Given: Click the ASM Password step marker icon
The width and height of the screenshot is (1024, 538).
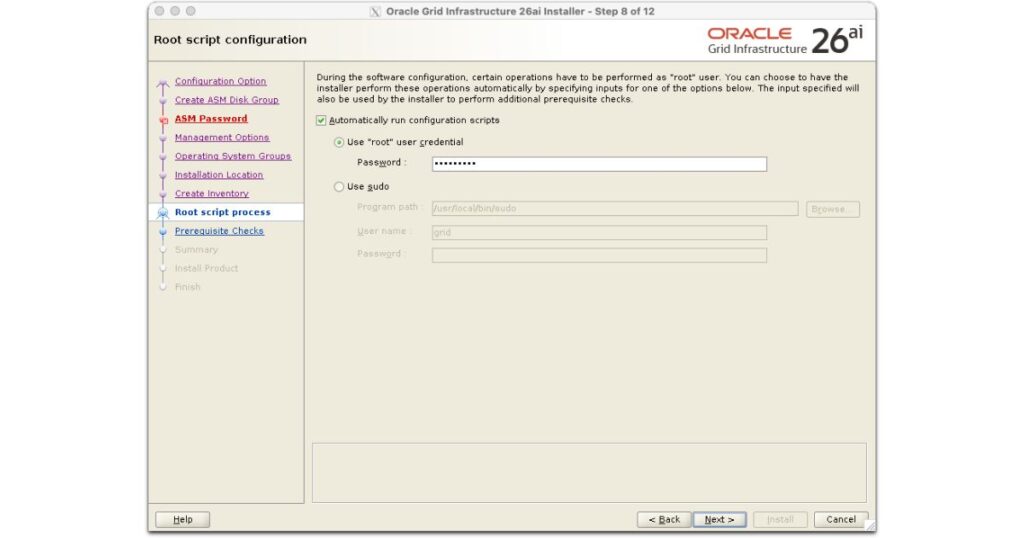Looking at the screenshot, I should (x=163, y=120).
